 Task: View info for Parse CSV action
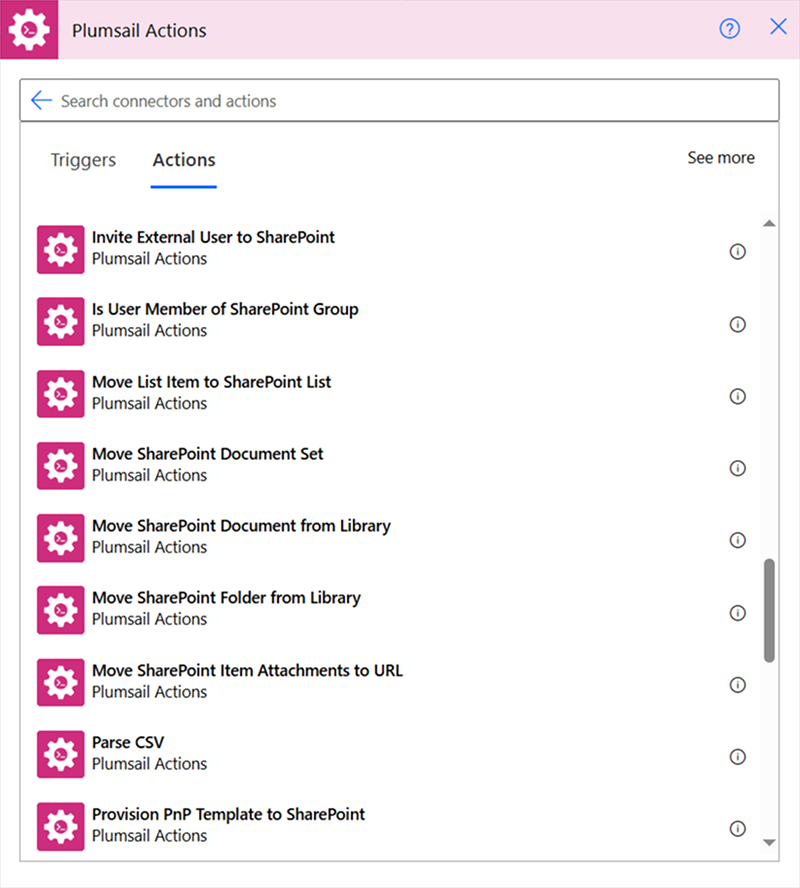click(737, 757)
